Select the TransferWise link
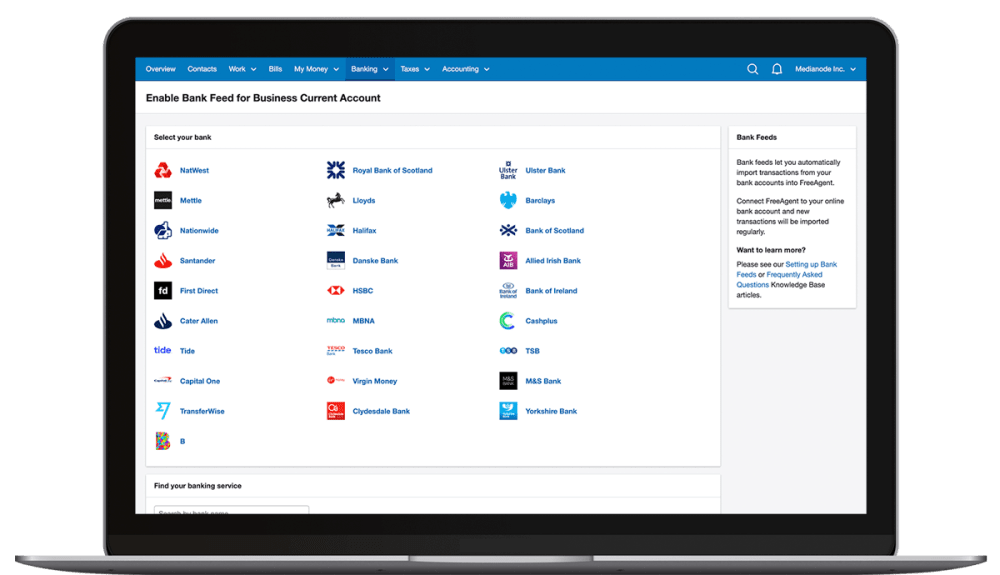This screenshot has width=1000, height=575. [x=202, y=411]
